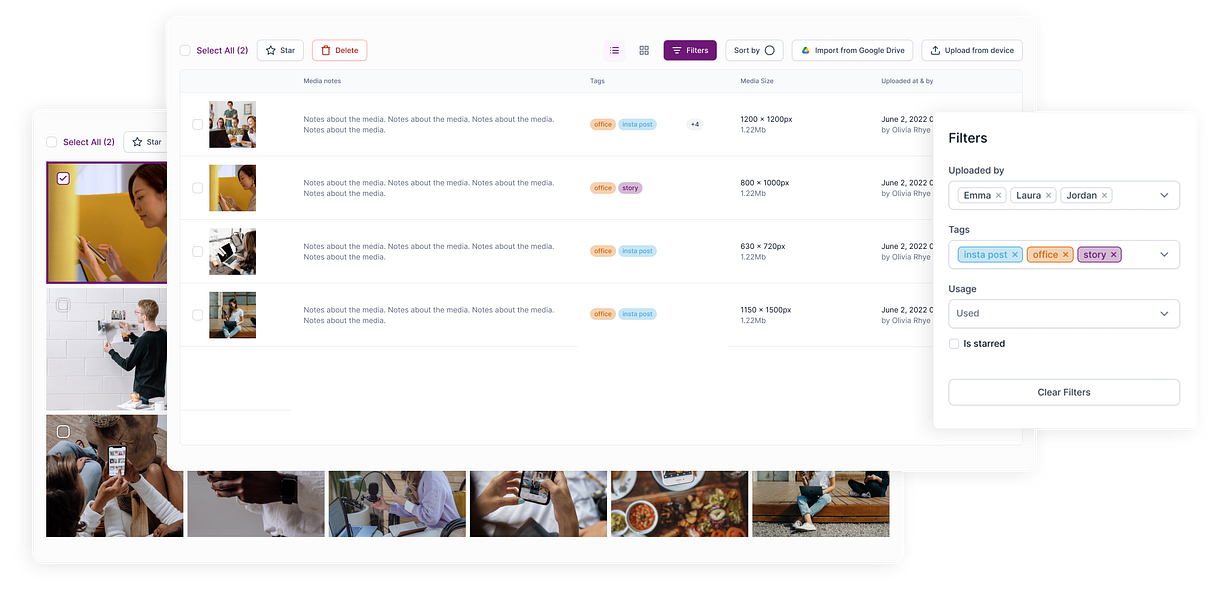This screenshot has width=1212, height=600.
Task: Open the wooden bench image thumbnail
Action: [820, 504]
